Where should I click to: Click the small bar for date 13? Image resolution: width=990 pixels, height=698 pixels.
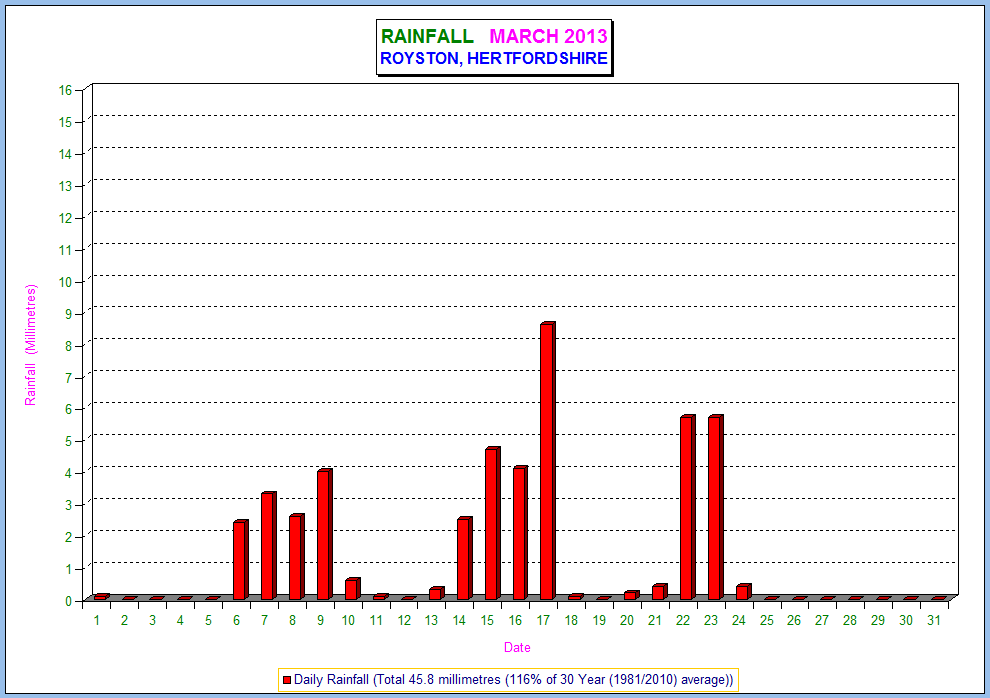pyautogui.click(x=436, y=593)
